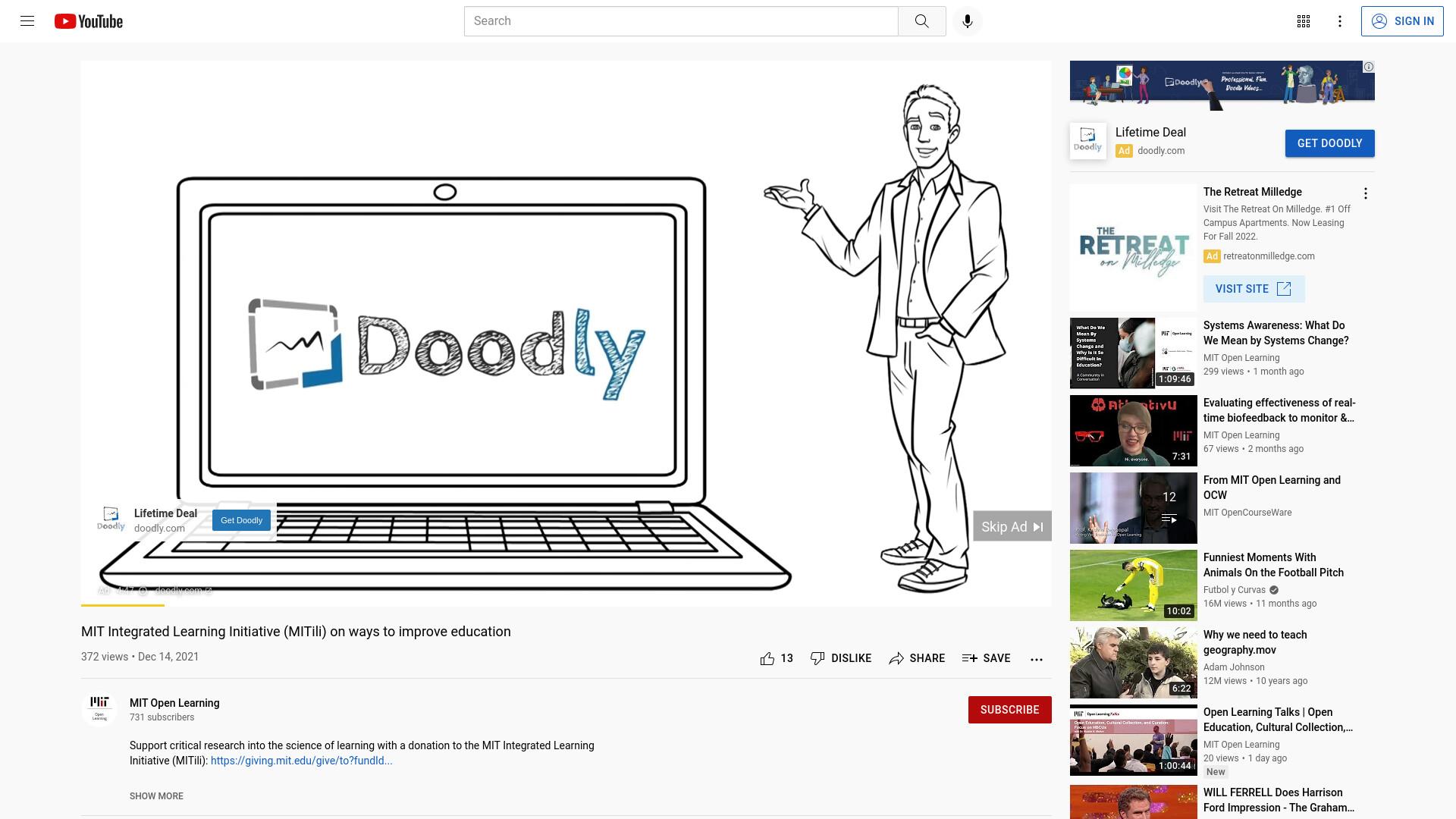This screenshot has height=819, width=1456.
Task: Open MIT Open Learning channel avatar
Action: point(99,709)
